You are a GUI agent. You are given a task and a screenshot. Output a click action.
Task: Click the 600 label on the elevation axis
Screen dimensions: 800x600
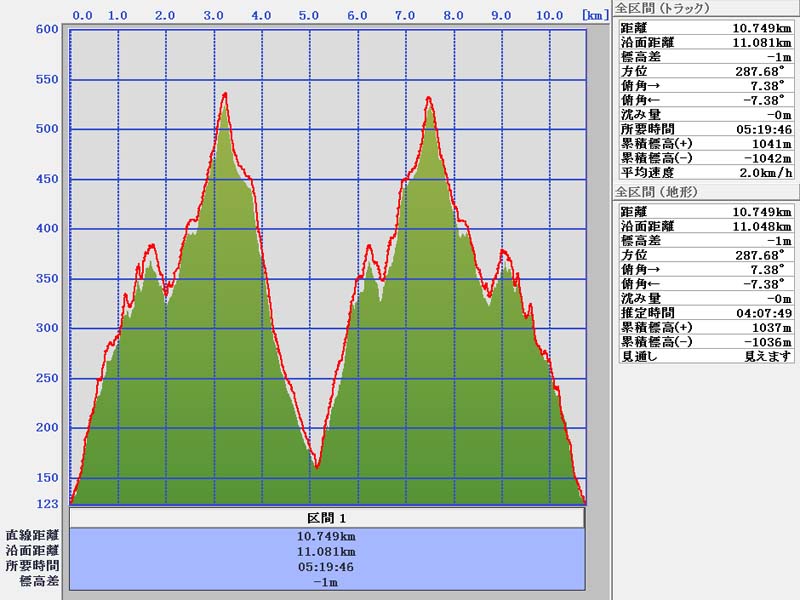(47, 29)
